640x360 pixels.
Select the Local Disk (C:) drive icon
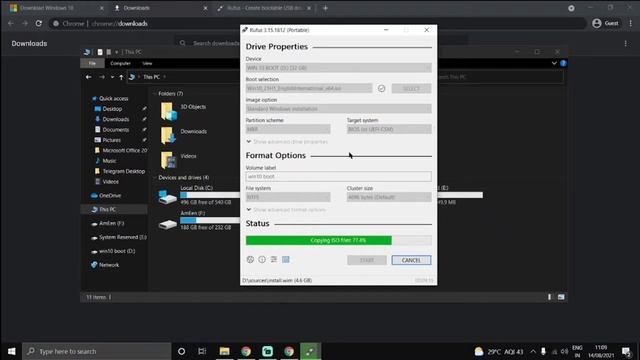click(168, 197)
